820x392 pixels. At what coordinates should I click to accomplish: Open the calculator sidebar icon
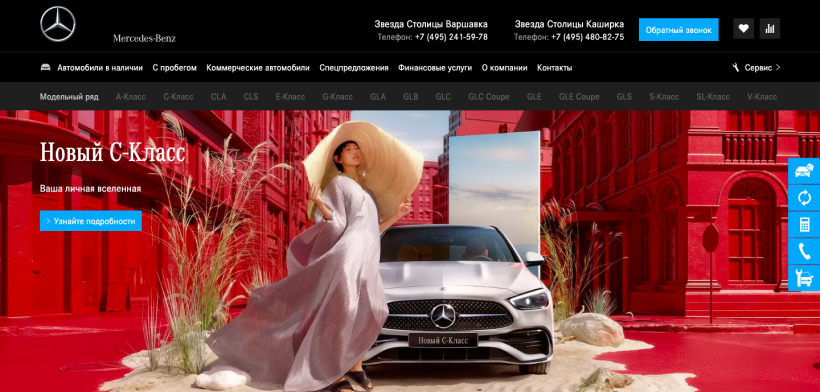click(x=804, y=225)
